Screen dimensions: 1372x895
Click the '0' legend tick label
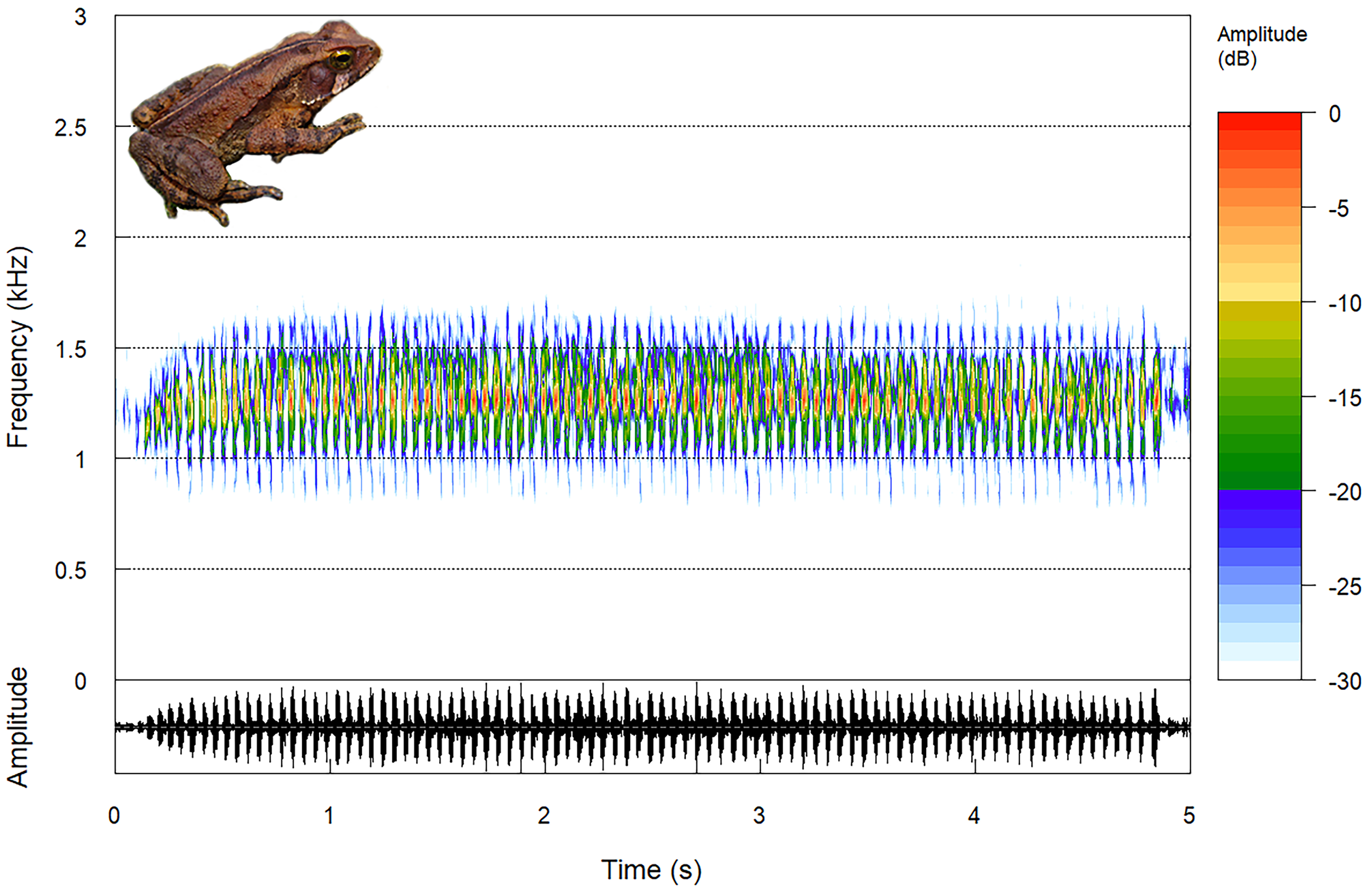pos(1334,114)
